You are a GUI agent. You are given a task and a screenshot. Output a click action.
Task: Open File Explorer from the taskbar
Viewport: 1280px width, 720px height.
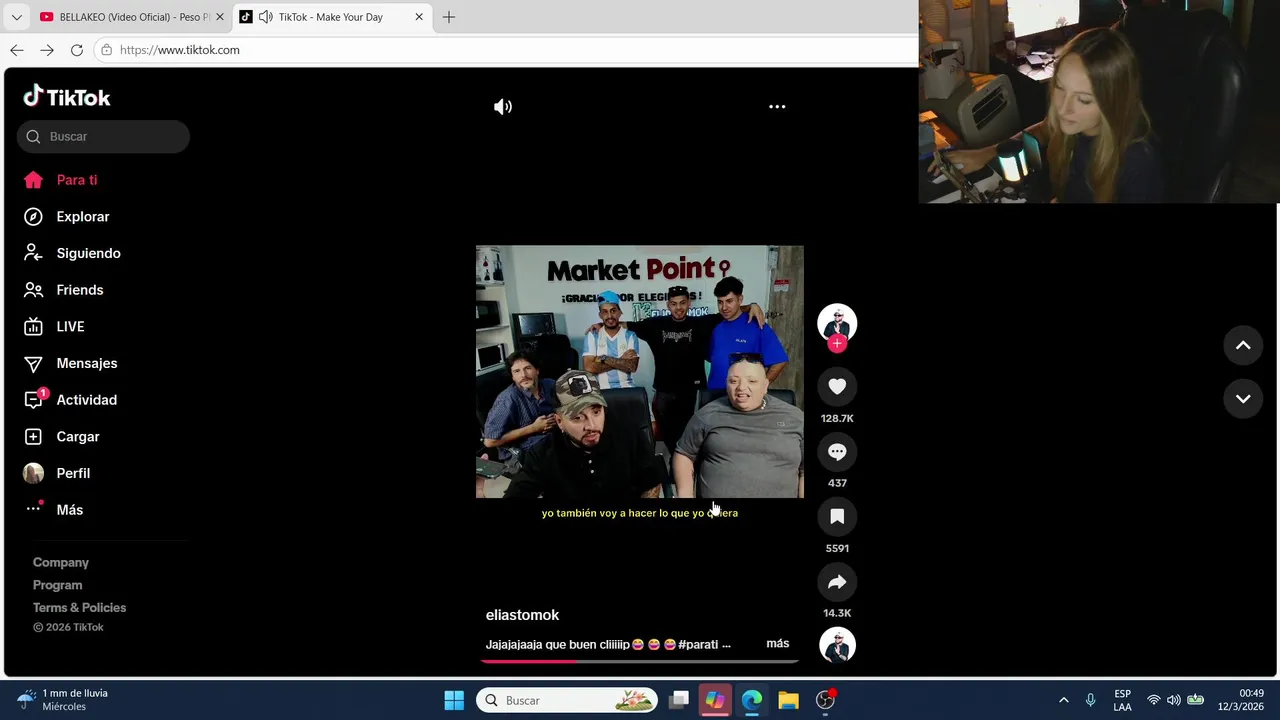tap(788, 700)
